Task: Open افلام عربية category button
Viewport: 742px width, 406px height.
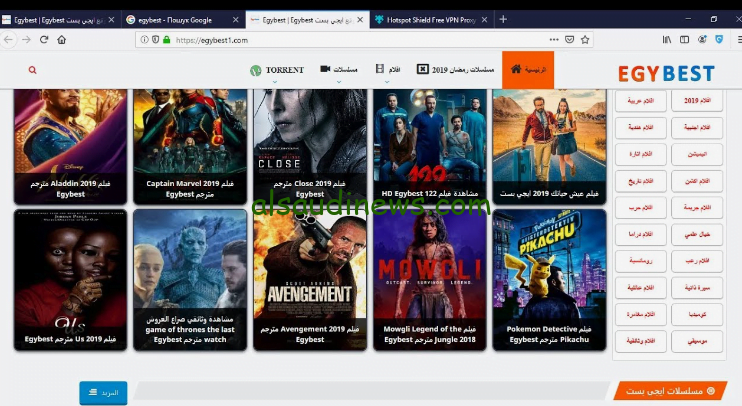Action: point(641,100)
